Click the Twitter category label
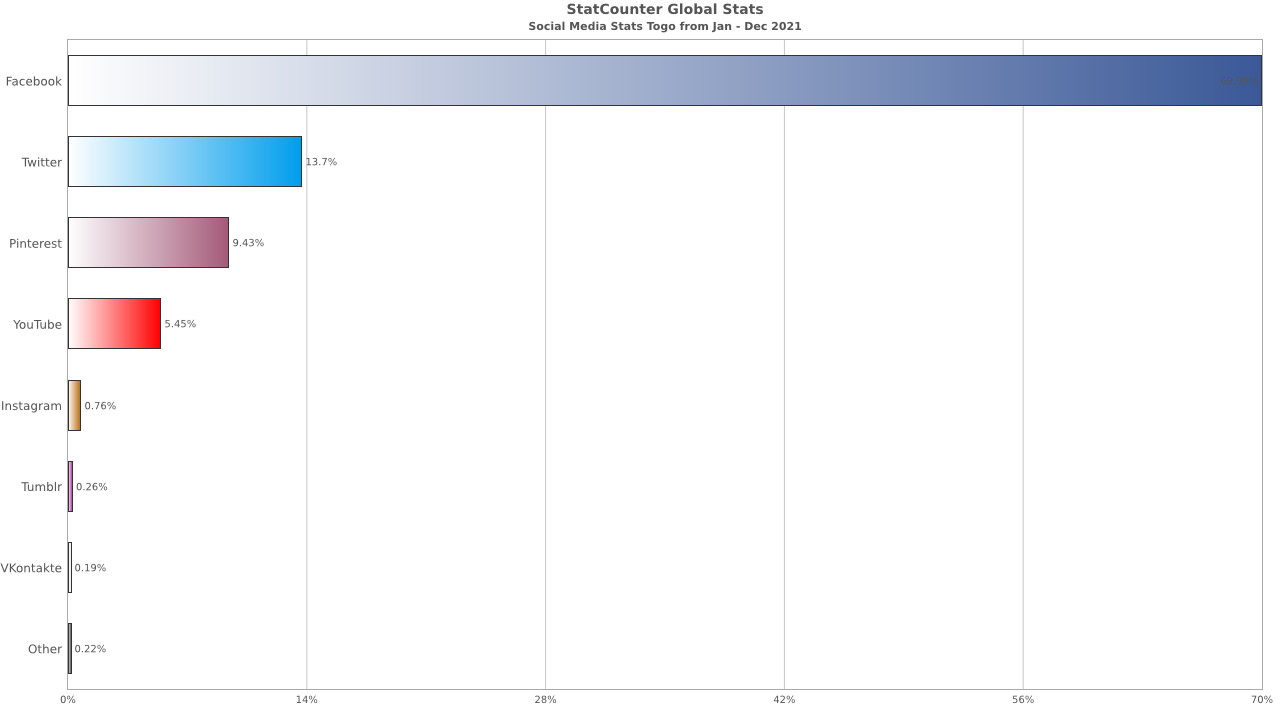This screenshot has height=720, width=1280. pyautogui.click(x=42, y=162)
